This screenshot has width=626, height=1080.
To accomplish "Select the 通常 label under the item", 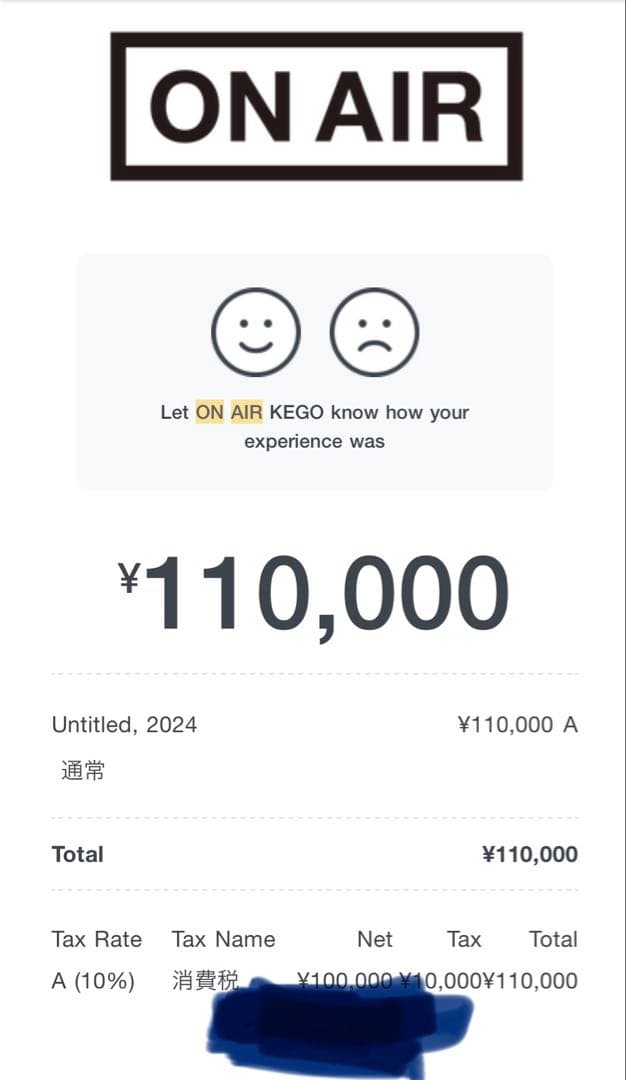I will [x=83, y=771].
